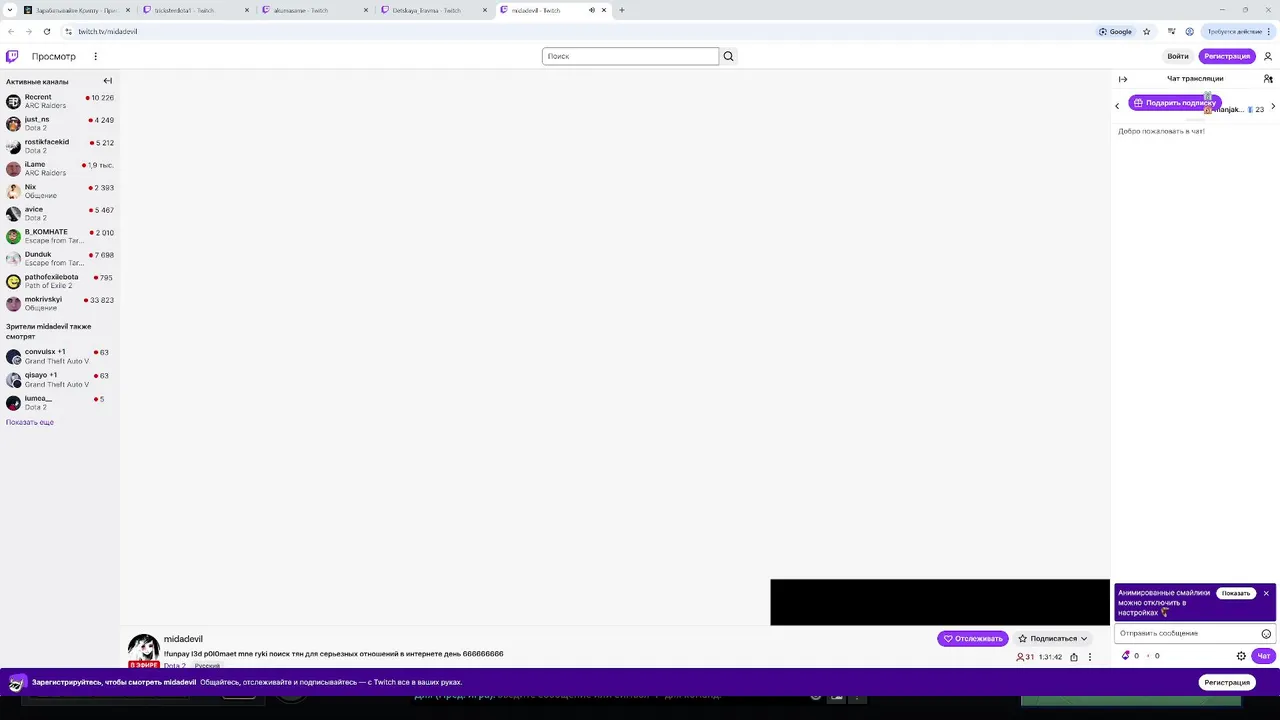The width and height of the screenshot is (1280, 720).
Task: Show next gift leaderboard entry
Action: (x=1272, y=106)
